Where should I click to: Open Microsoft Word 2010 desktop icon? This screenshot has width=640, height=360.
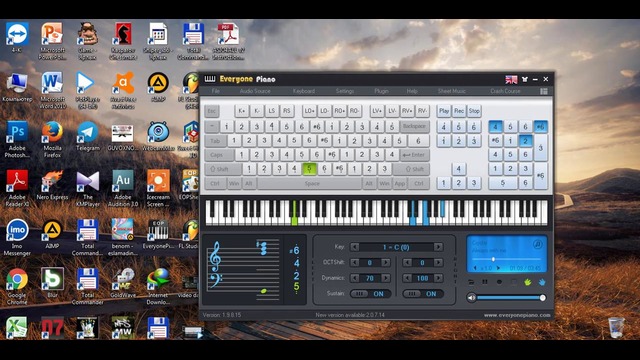pyautogui.click(x=52, y=90)
